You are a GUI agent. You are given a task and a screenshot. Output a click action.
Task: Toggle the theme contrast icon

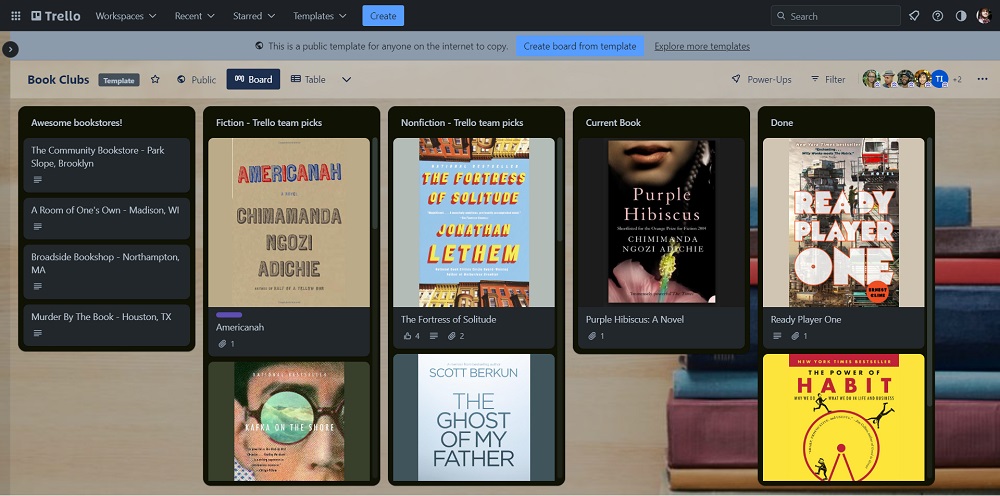coord(961,16)
